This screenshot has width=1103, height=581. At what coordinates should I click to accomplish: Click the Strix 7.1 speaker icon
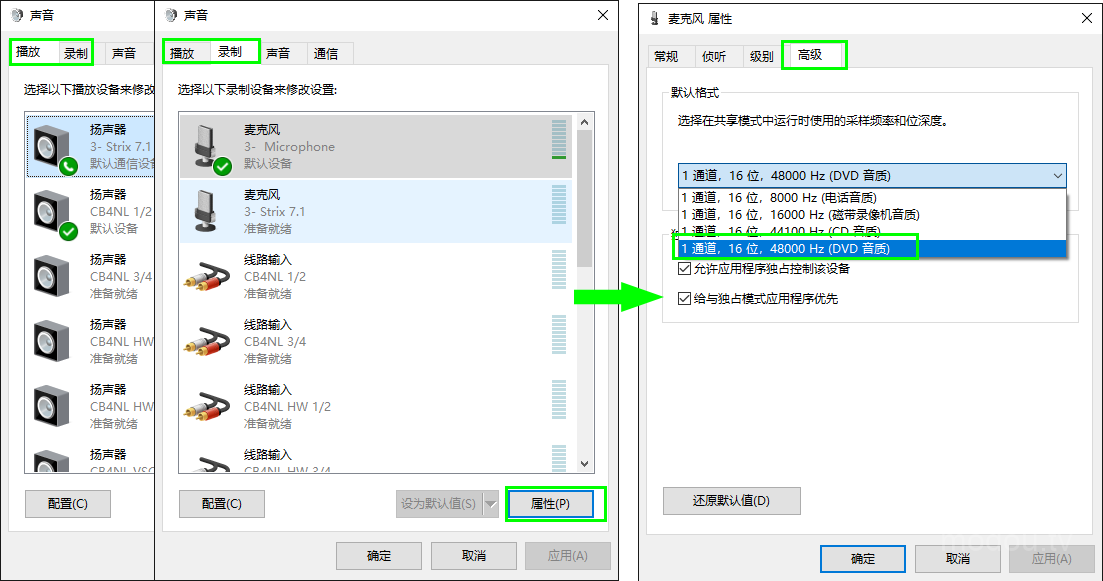[x=52, y=148]
